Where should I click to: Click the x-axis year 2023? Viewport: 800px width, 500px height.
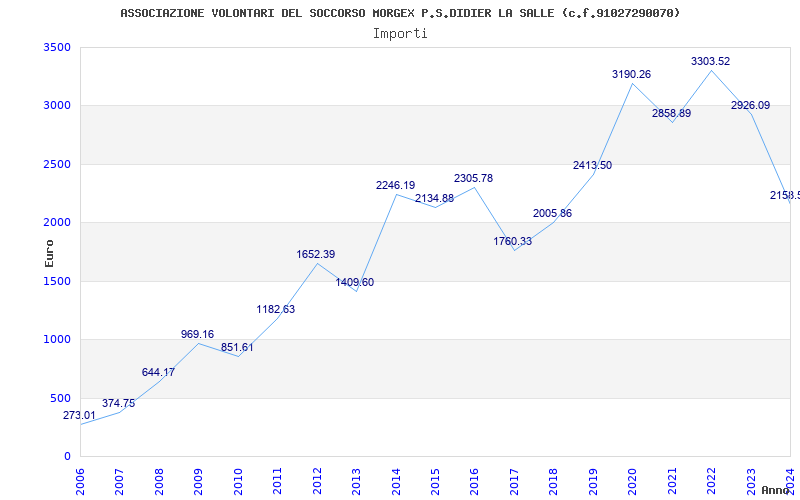(x=751, y=482)
